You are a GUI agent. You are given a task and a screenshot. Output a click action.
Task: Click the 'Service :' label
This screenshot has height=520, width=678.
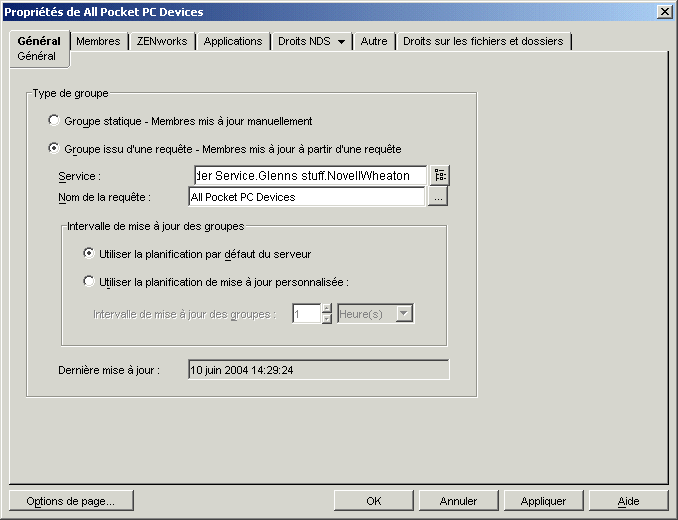(x=80, y=176)
